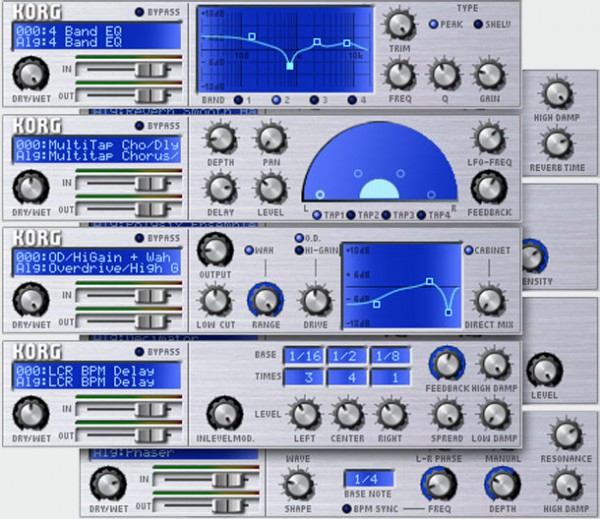600x519 pixels.
Task: Click the TRIM knob in 4 Band EQ
Action: pos(399,25)
